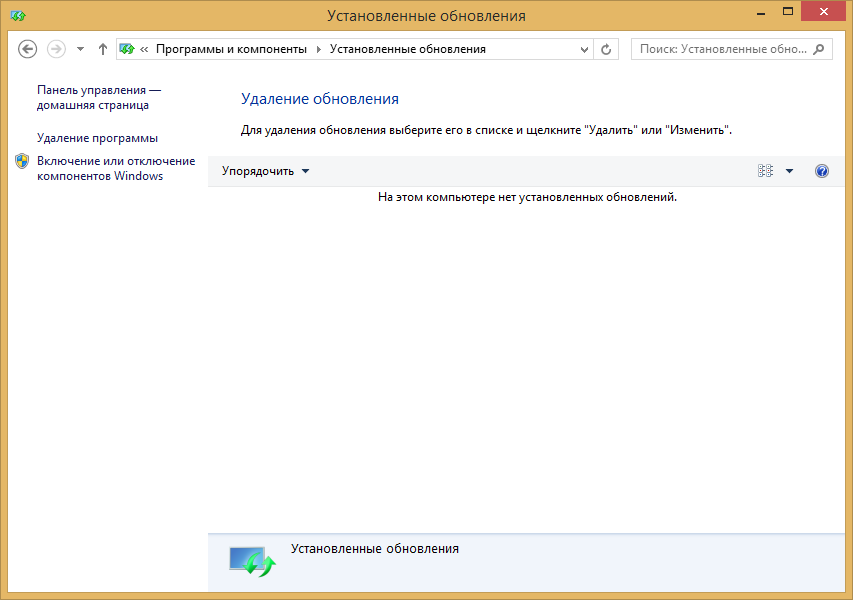Image resolution: width=853 pixels, height=600 pixels.
Task: Click 'На этом компьютере нет установленных обновлений' message
Action: point(527,197)
